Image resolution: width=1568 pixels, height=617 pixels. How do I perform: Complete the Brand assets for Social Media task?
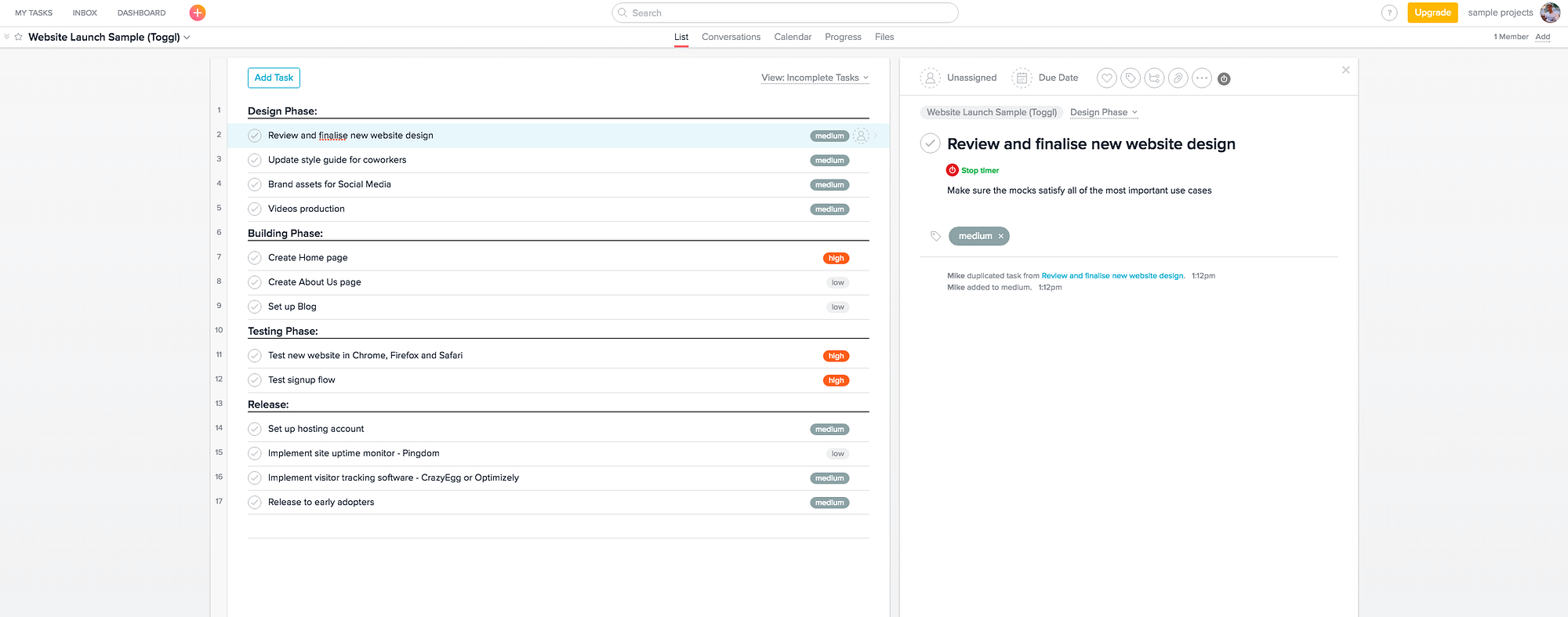[x=255, y=184]
